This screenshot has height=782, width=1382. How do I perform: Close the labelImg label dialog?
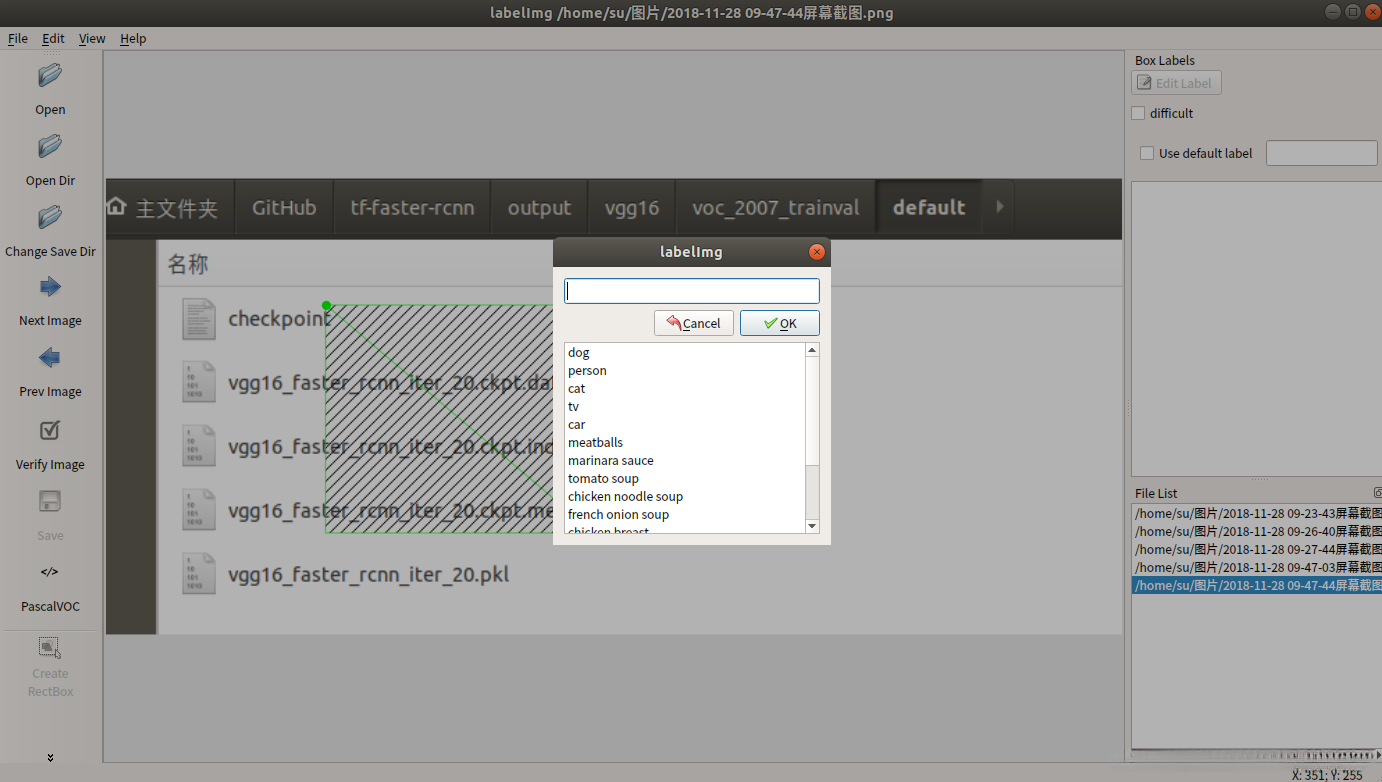pyautogui.click(x=817, y=252)
